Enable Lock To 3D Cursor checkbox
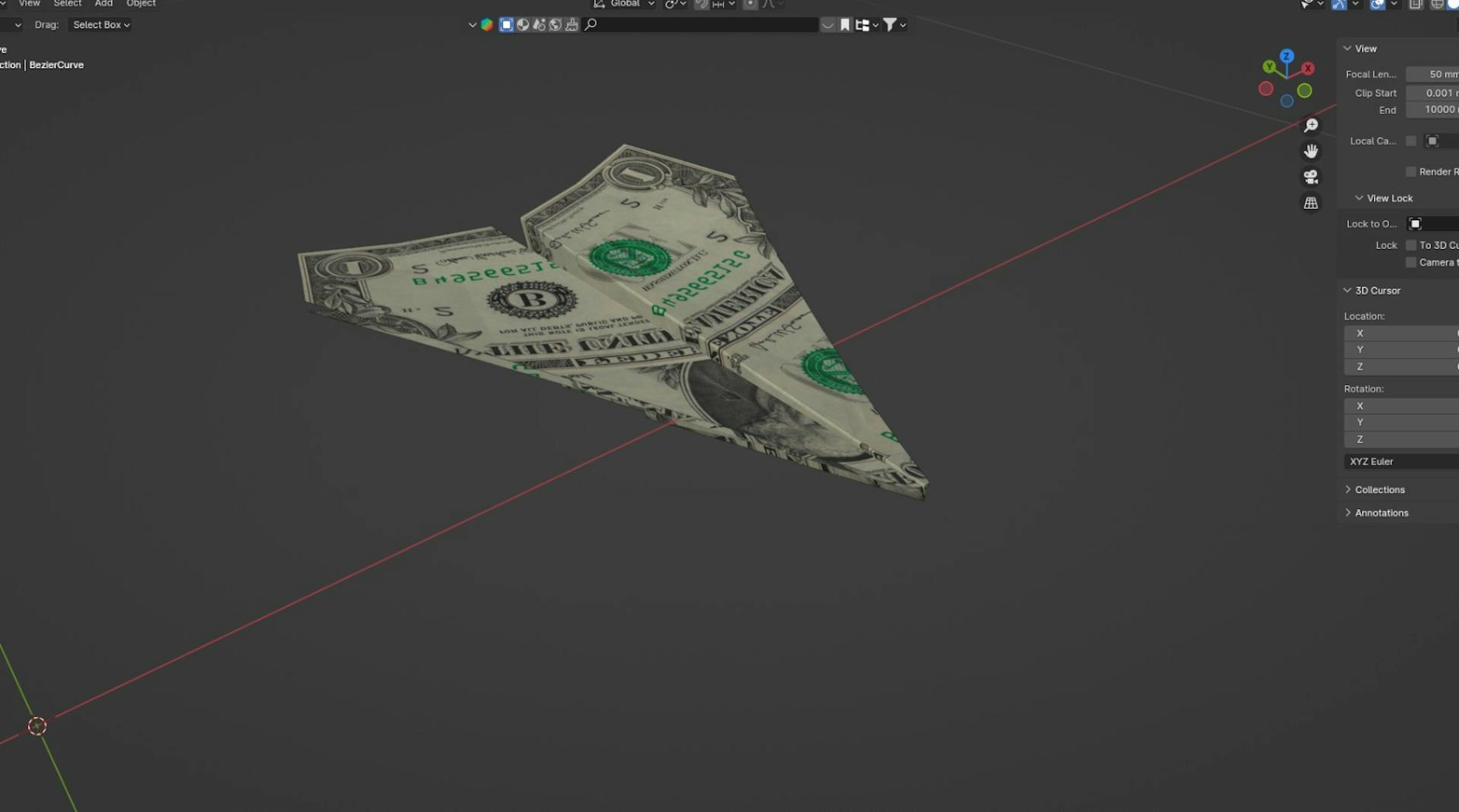This screenshot has height=812, width=1459. [1411, 245]
